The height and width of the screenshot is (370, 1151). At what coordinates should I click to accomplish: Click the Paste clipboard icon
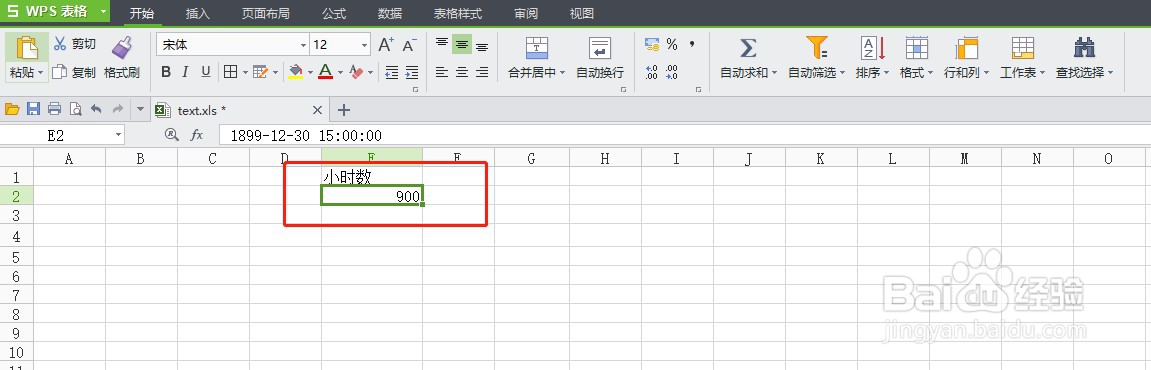point(26,48)
